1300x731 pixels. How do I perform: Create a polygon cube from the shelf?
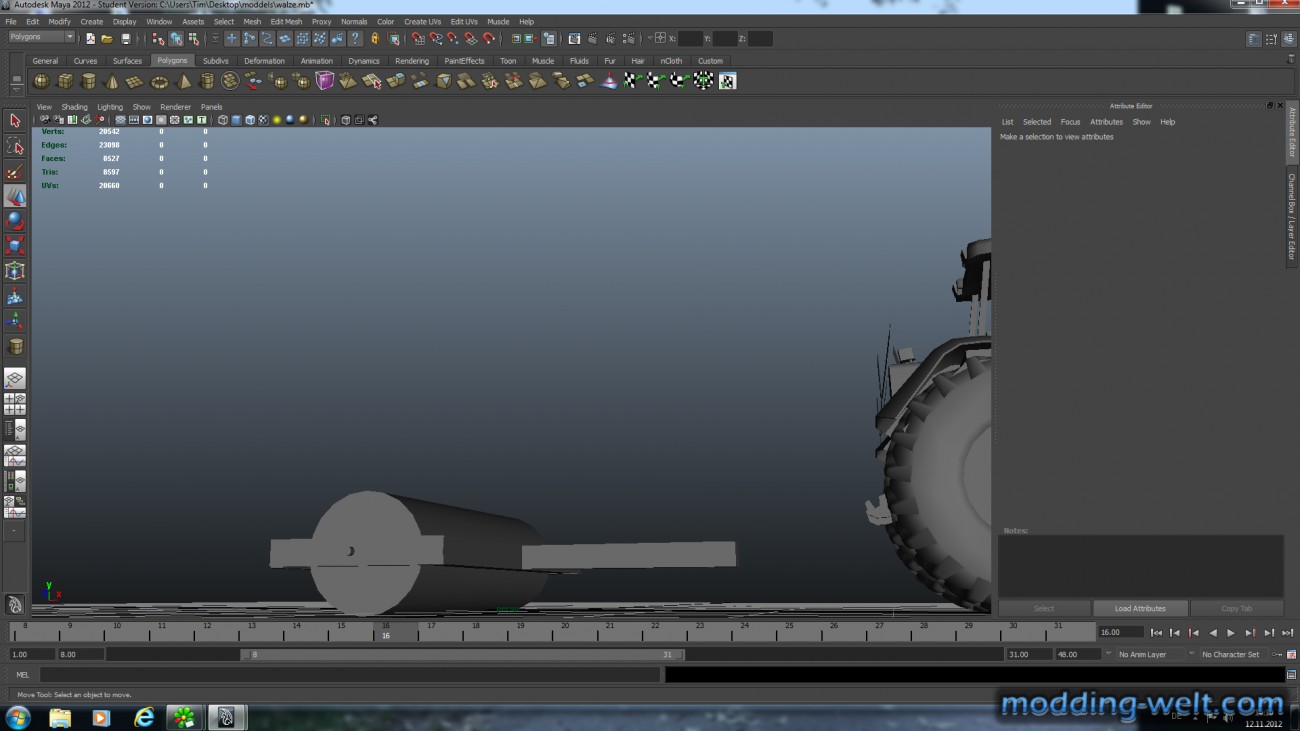(x=65, y=81)
